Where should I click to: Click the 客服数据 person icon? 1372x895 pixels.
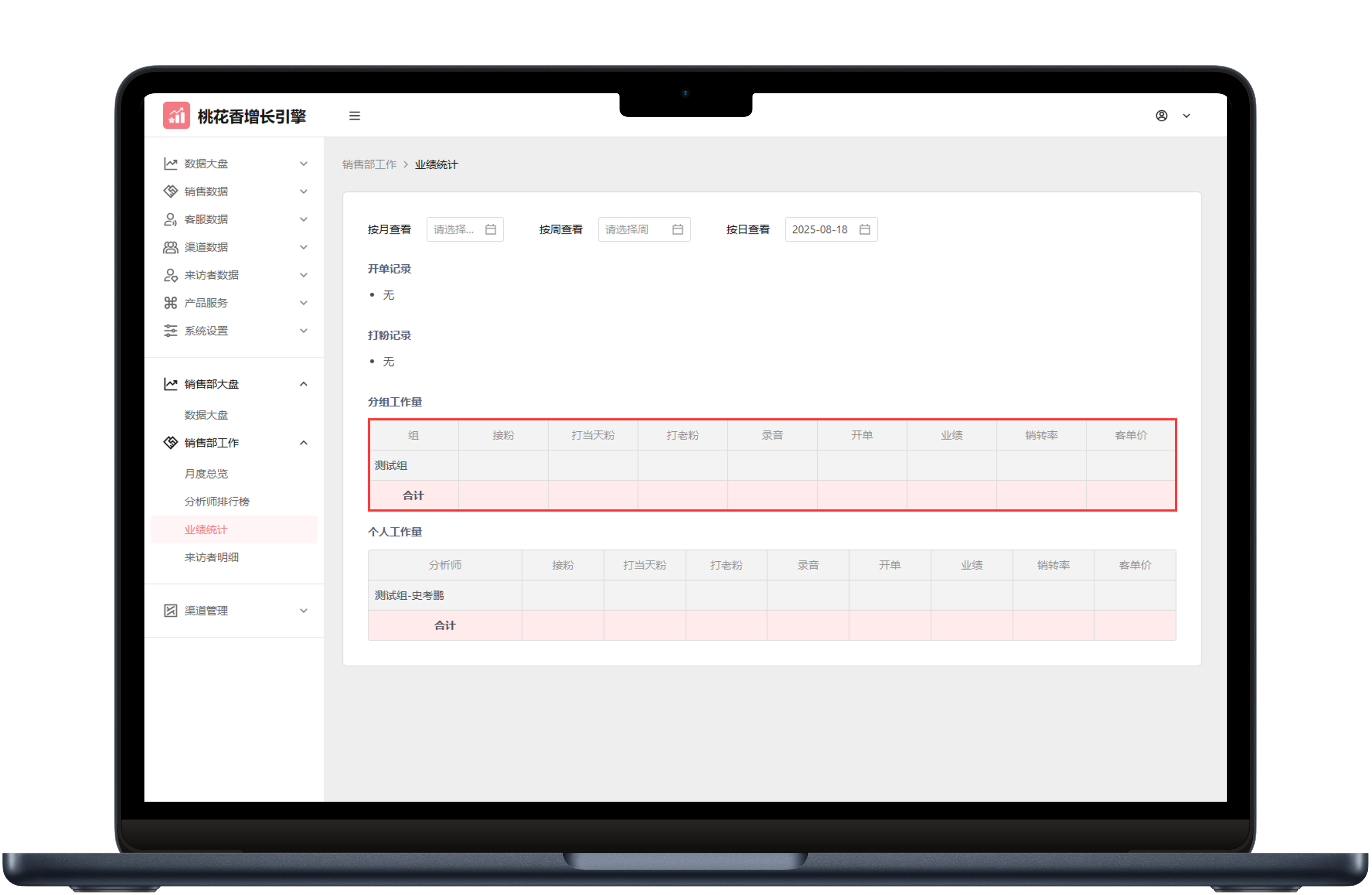170,219
